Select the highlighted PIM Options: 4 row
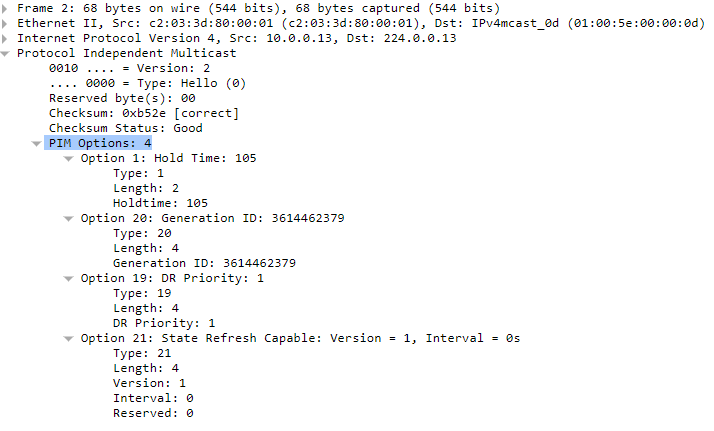Viewport: 714px width, 431px height. tap(100, 143)
